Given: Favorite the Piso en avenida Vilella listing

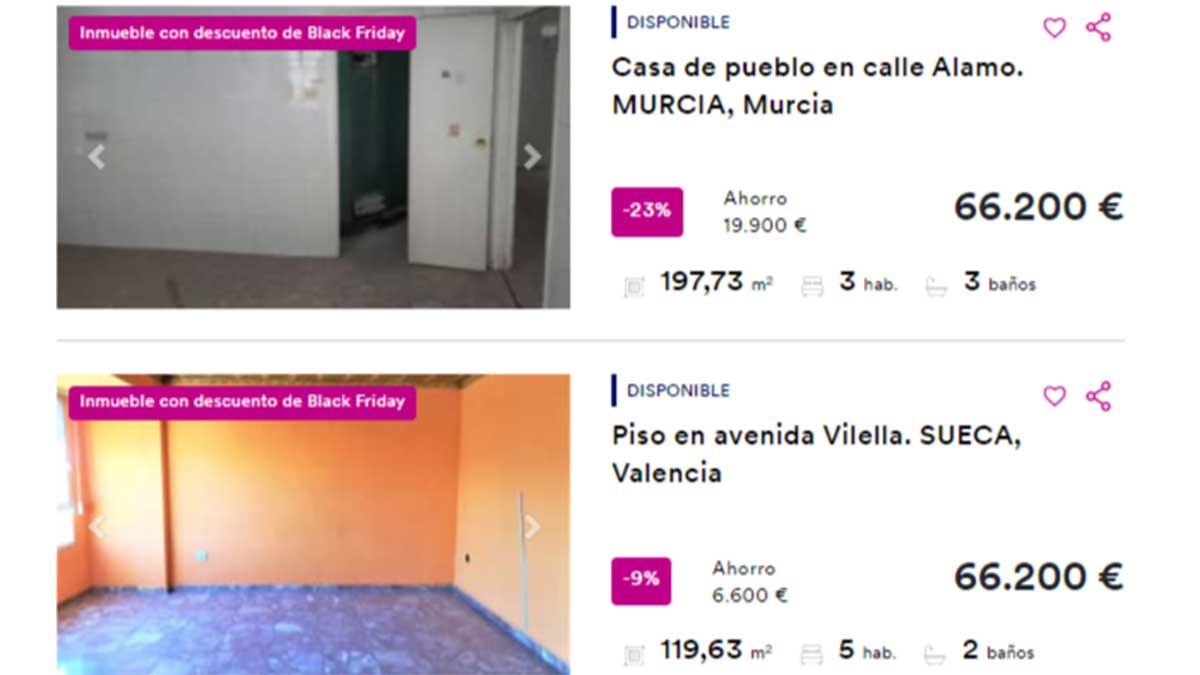Looking at the screenshot, I should click(x=1054, y=396).
